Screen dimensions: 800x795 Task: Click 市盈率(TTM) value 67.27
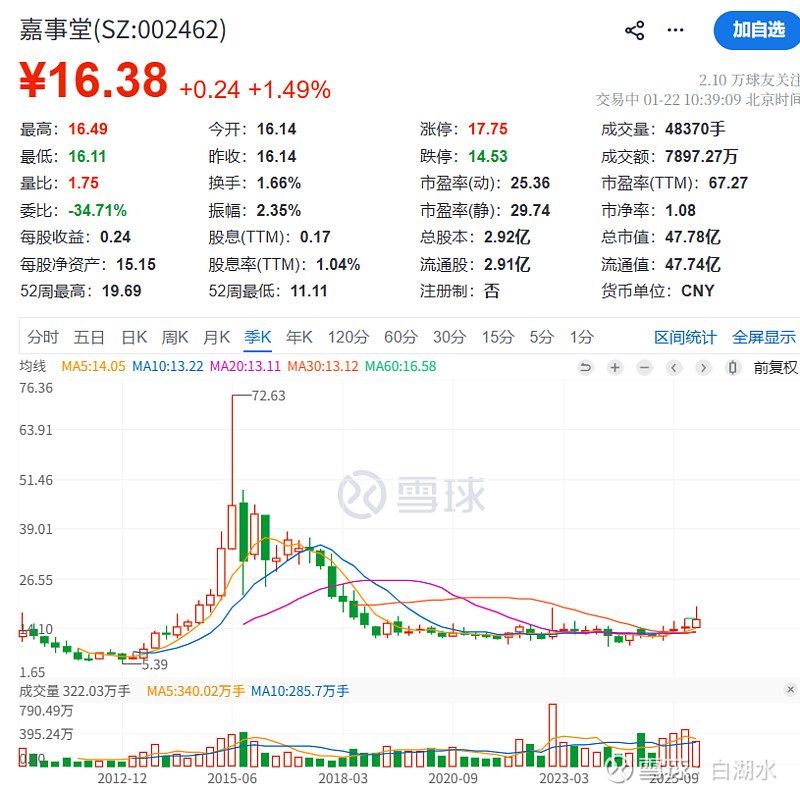pyautogui.click(x=728, y=183)
